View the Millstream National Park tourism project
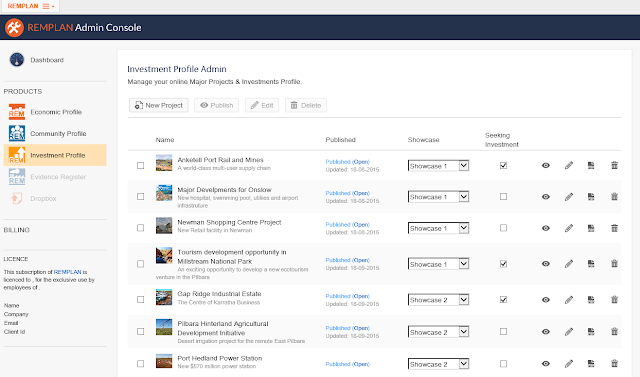This screenshot has width=640, height=377. click(x=546, y=264)
